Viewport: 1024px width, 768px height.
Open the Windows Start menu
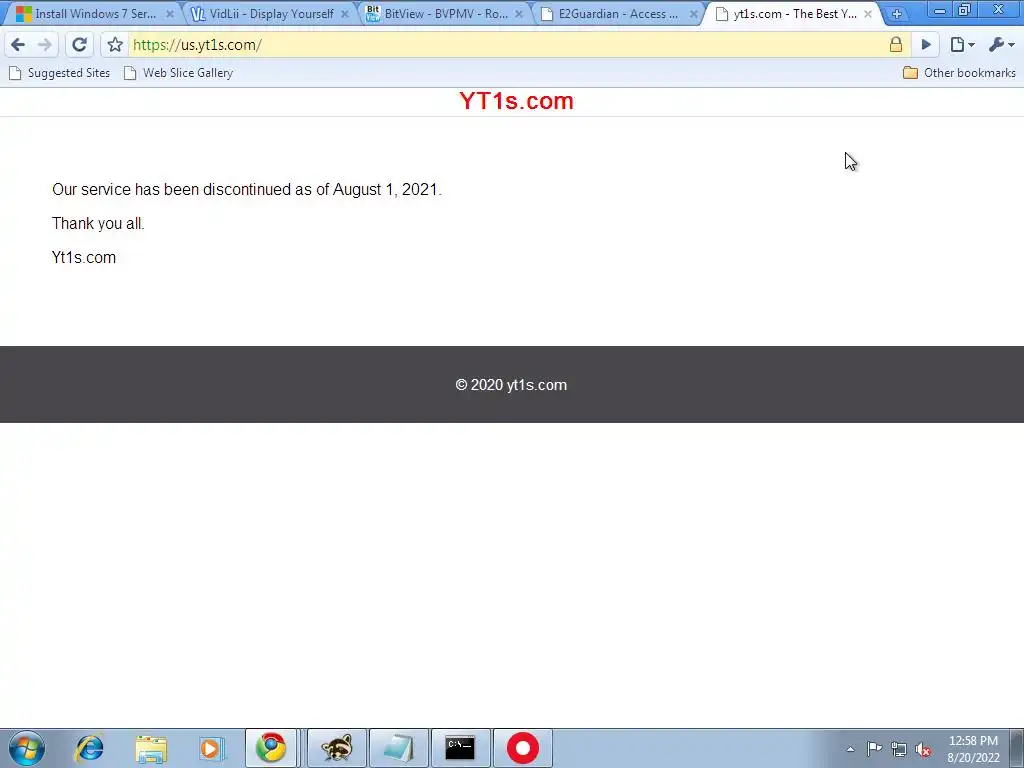(27, 748)
